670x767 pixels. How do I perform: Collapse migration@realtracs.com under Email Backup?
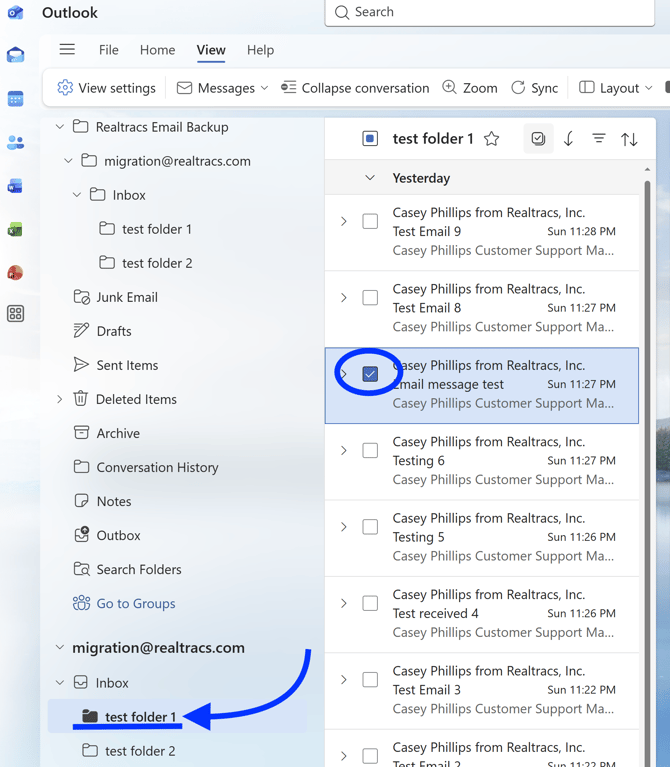68,161
